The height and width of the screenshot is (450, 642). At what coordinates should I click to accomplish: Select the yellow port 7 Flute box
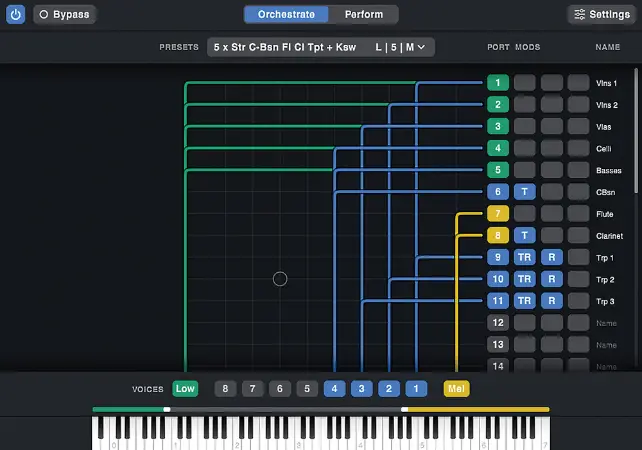(x=498, y=214)
